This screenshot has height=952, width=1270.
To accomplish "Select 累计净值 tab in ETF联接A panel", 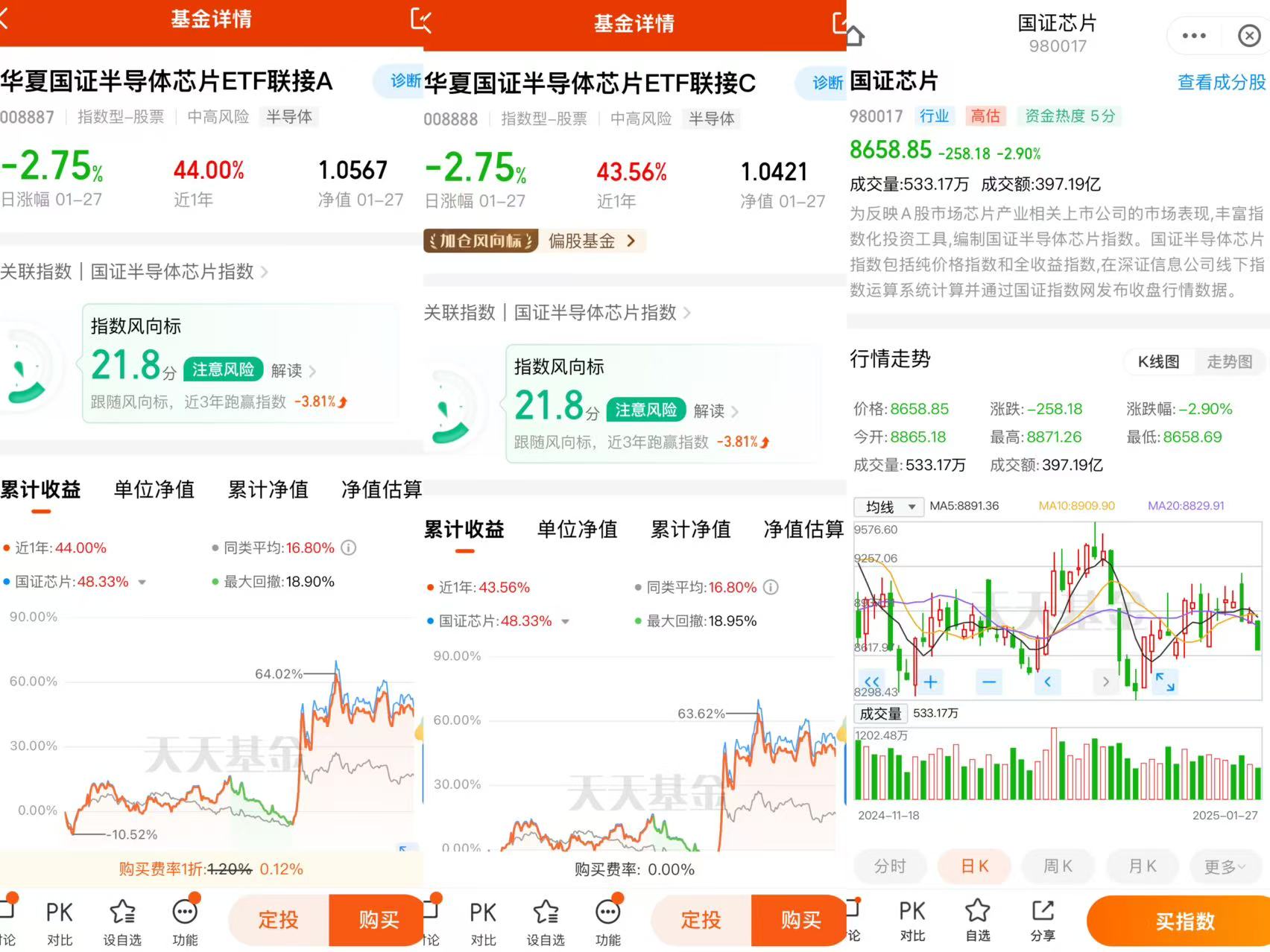I will [x=268, y=489].
